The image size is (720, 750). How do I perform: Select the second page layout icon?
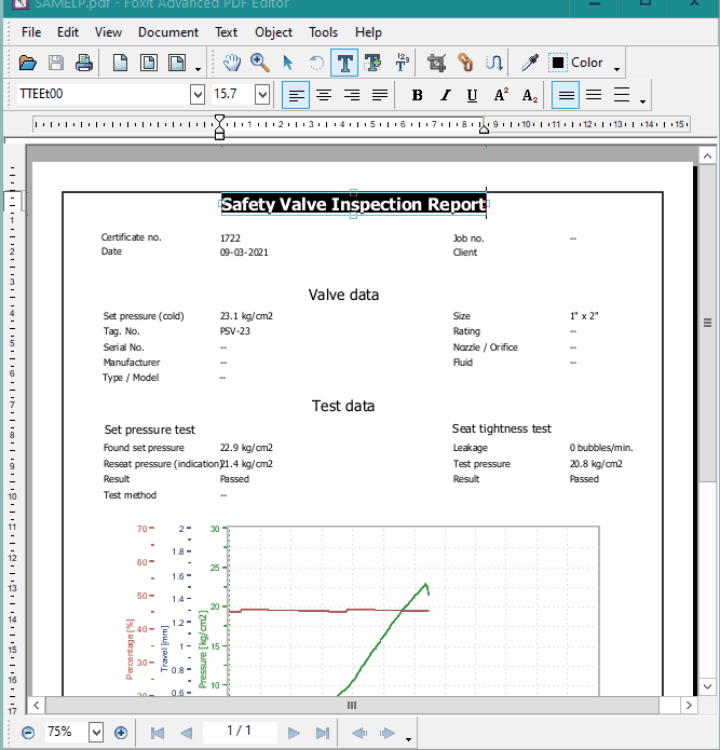[x=148, y=63]
